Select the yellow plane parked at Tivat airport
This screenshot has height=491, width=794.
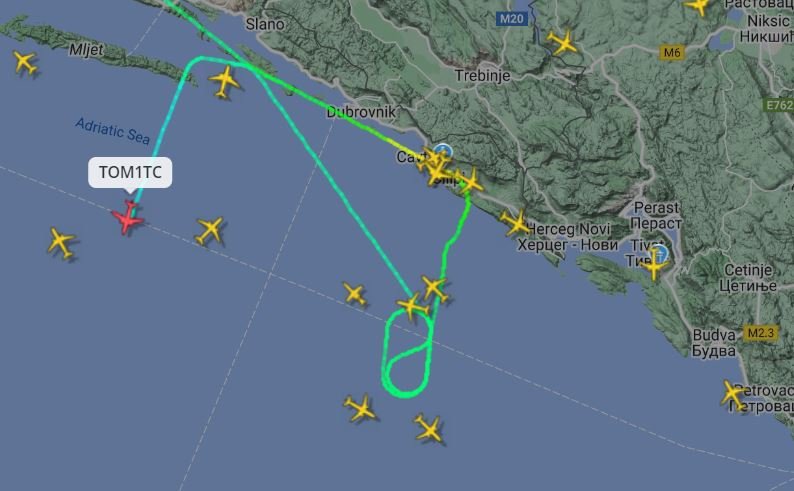click(653, 264)
